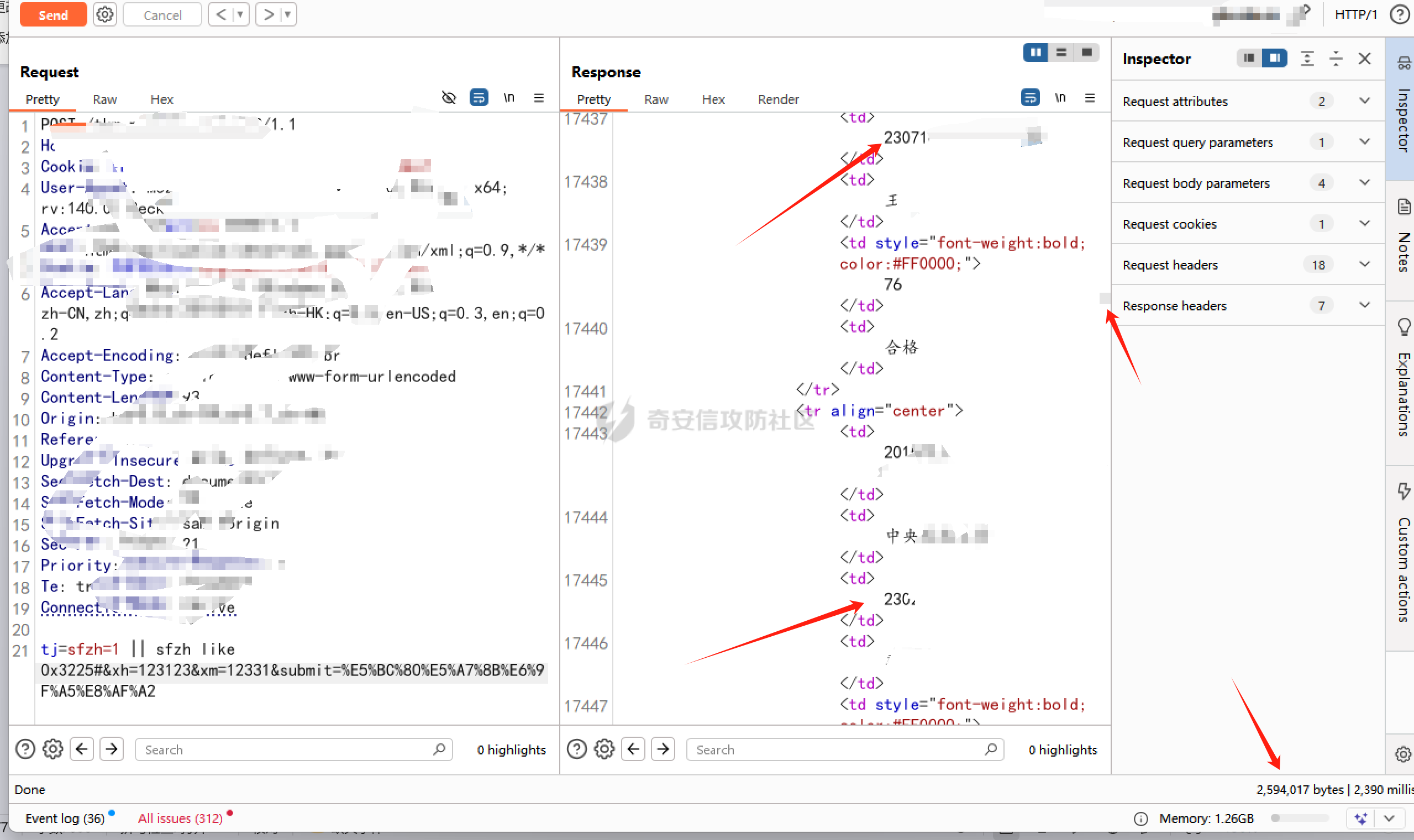Select side-by-side split layout

click(1035, 52)
